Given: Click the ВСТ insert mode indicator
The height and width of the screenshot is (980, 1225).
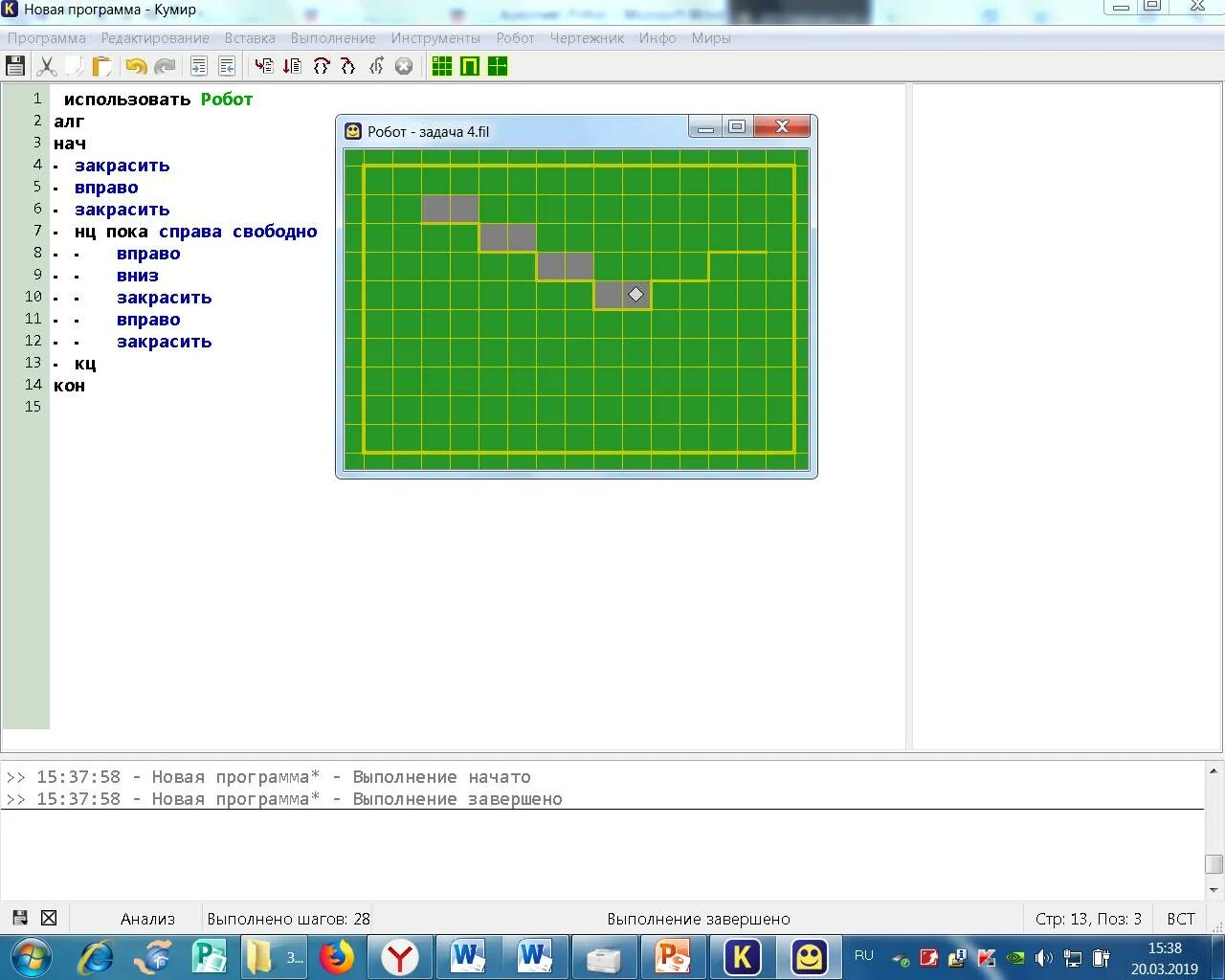Looking at the screenshot, I should [x=1181, y=919].
